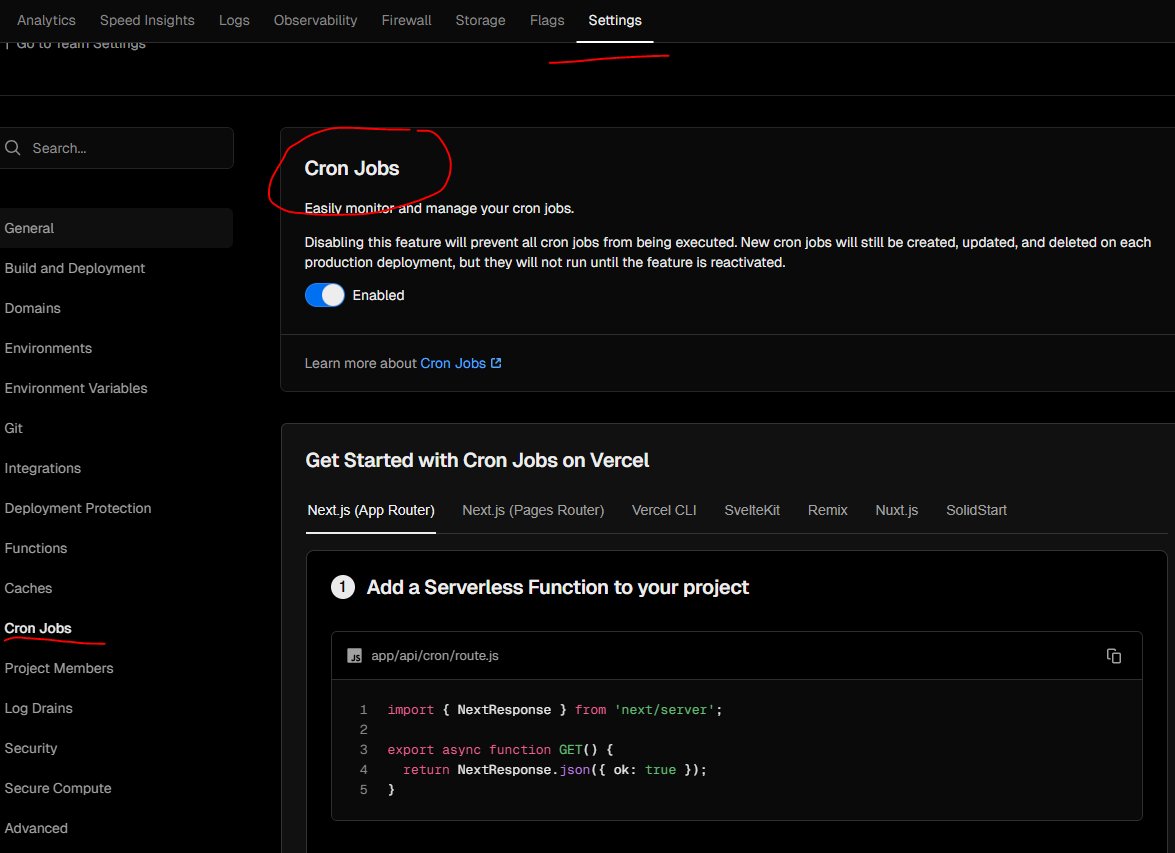Switch to the Nuxt.js tab
This screenshot has width=1175, height=853.
(896, 510)
